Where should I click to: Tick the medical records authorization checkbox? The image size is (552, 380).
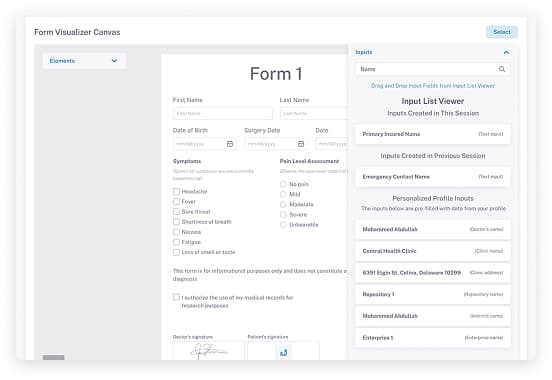176,297
